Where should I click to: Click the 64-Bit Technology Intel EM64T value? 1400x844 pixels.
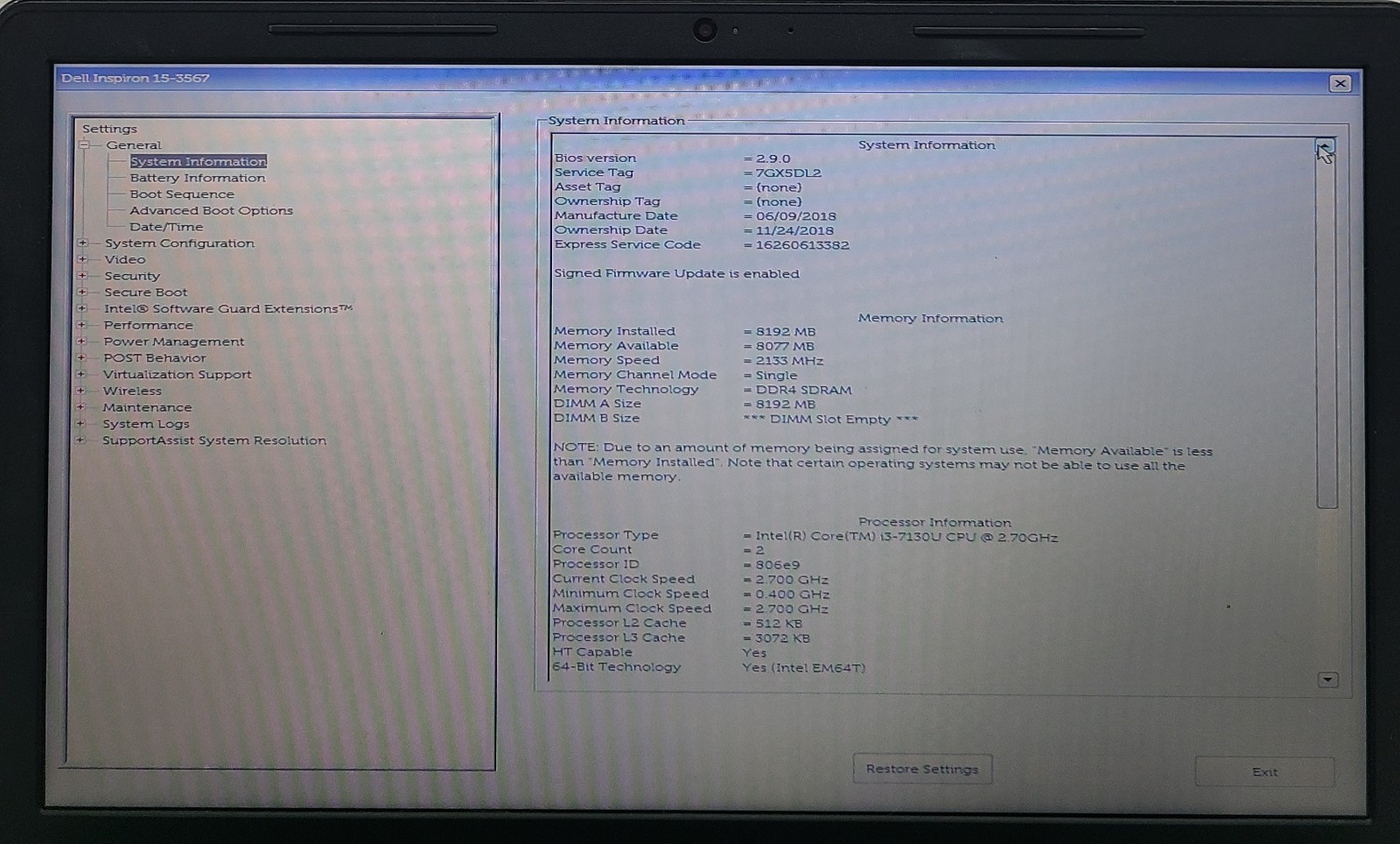(803, 668)
